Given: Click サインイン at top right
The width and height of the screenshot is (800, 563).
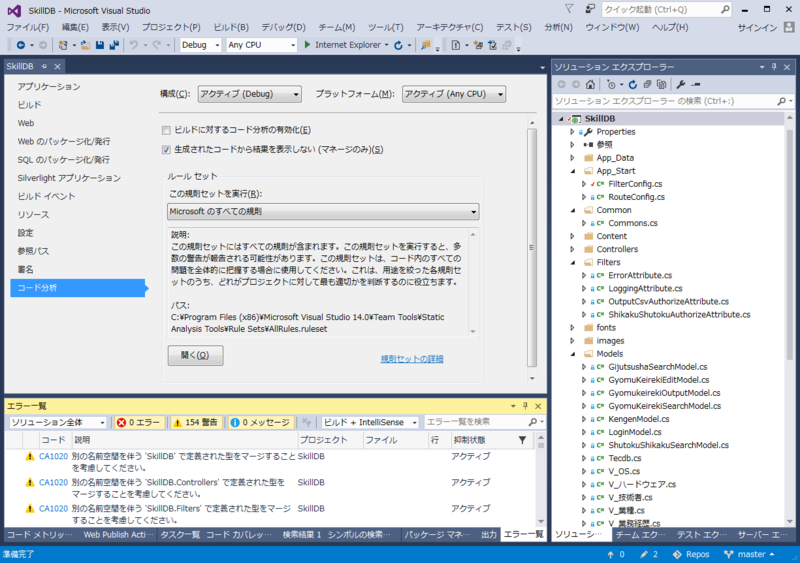Looking at the screenshot, I should point(757,28).
